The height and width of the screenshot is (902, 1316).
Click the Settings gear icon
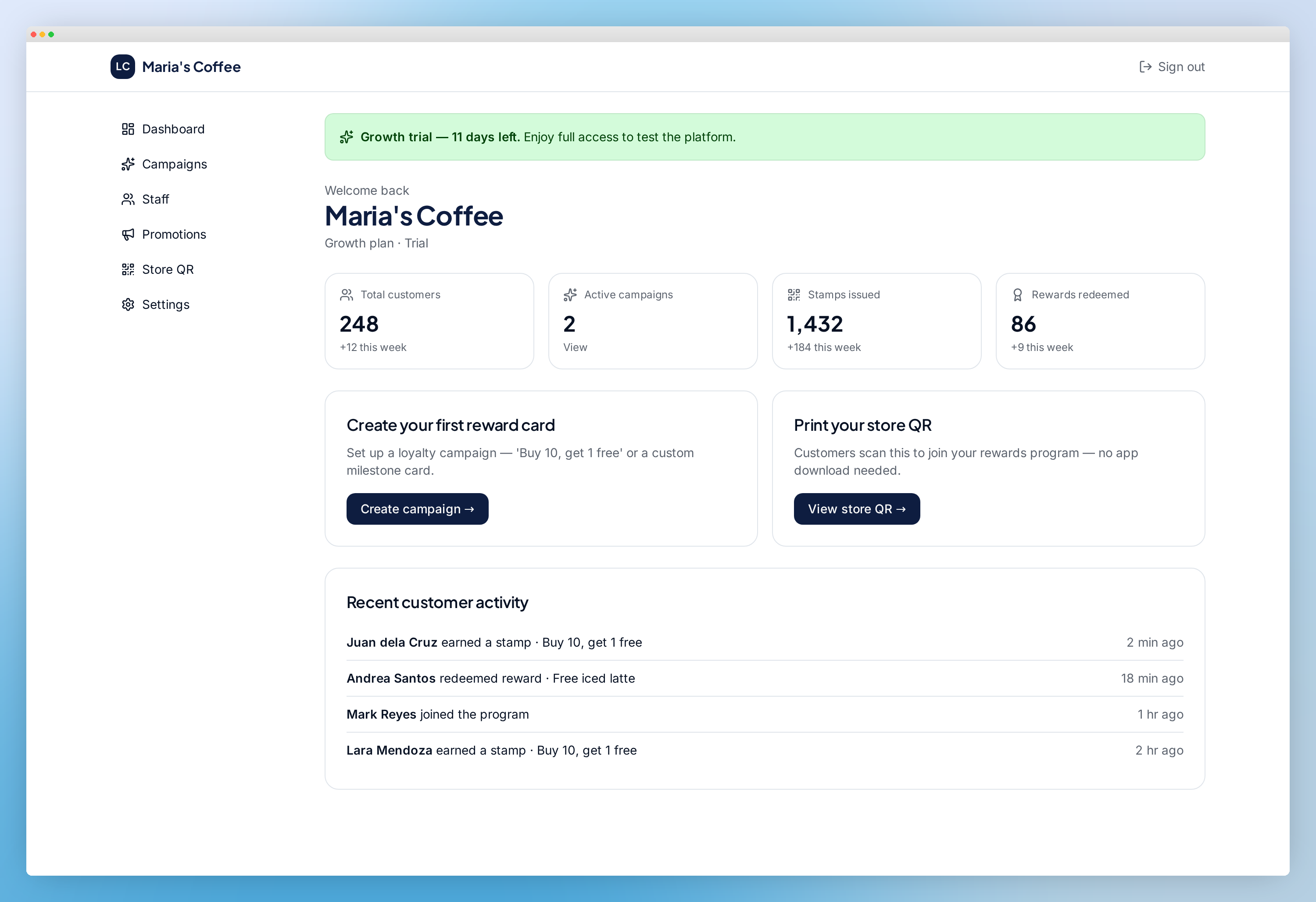coord(128,304)
